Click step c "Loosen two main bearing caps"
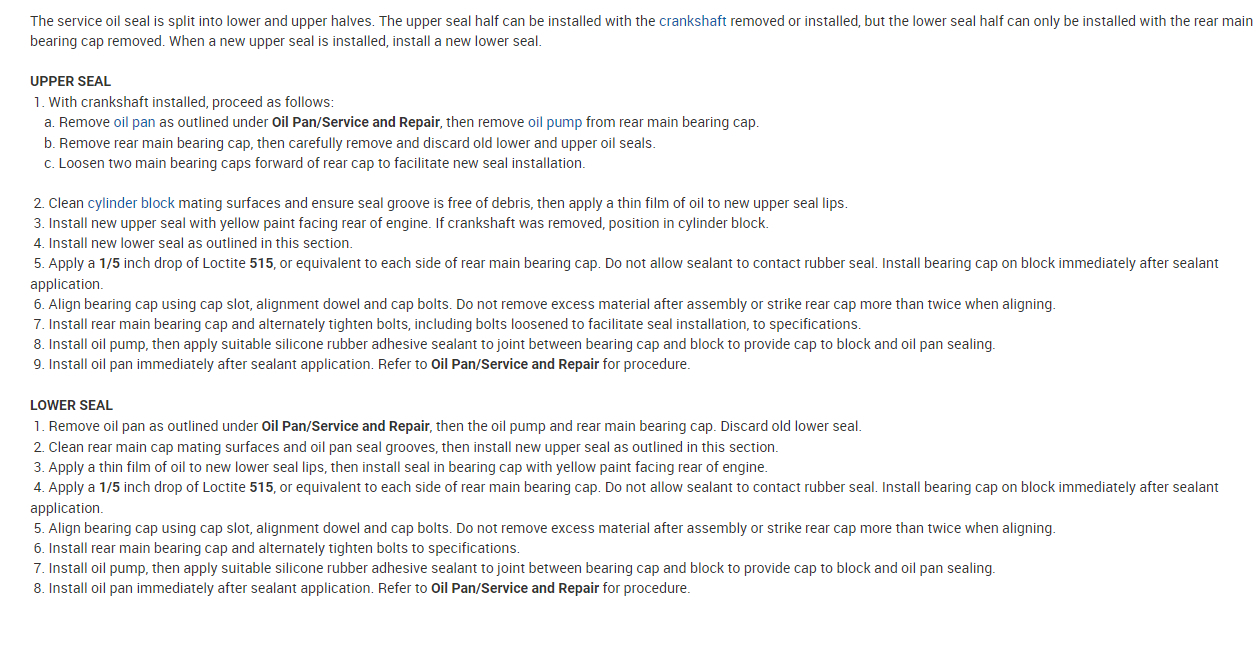 pos(321,163)
